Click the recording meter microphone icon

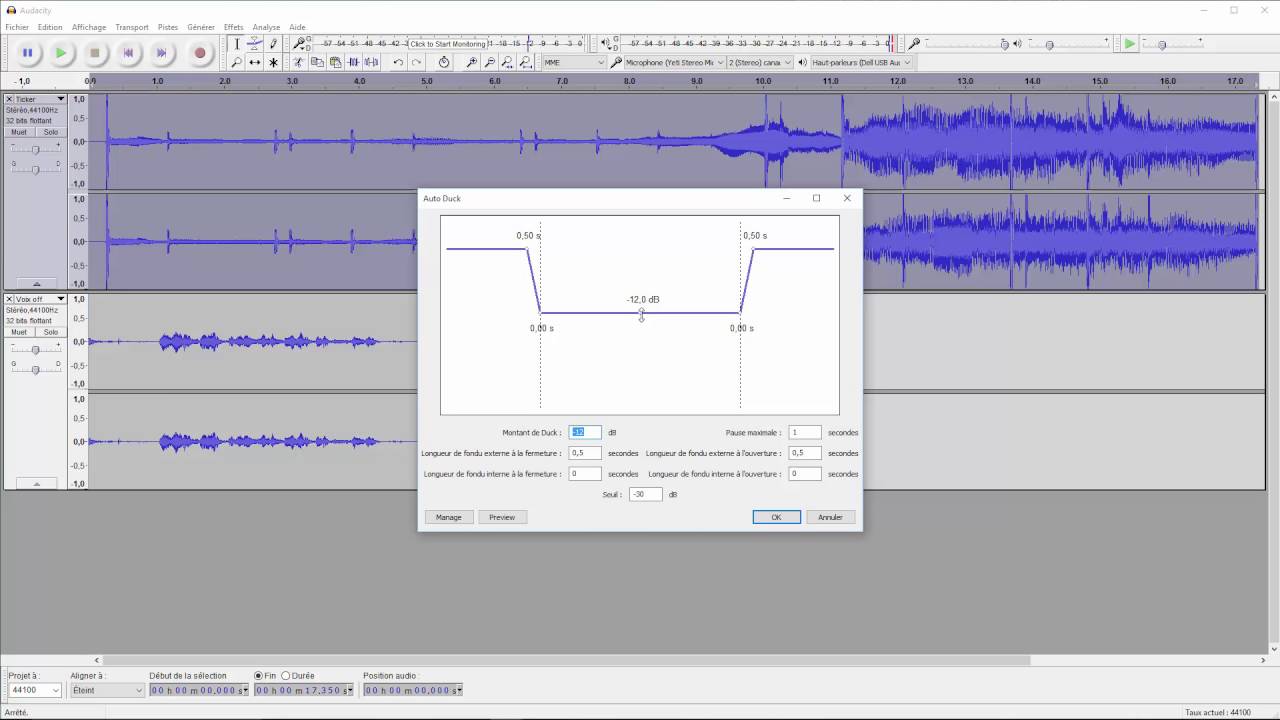click(299, 44)
